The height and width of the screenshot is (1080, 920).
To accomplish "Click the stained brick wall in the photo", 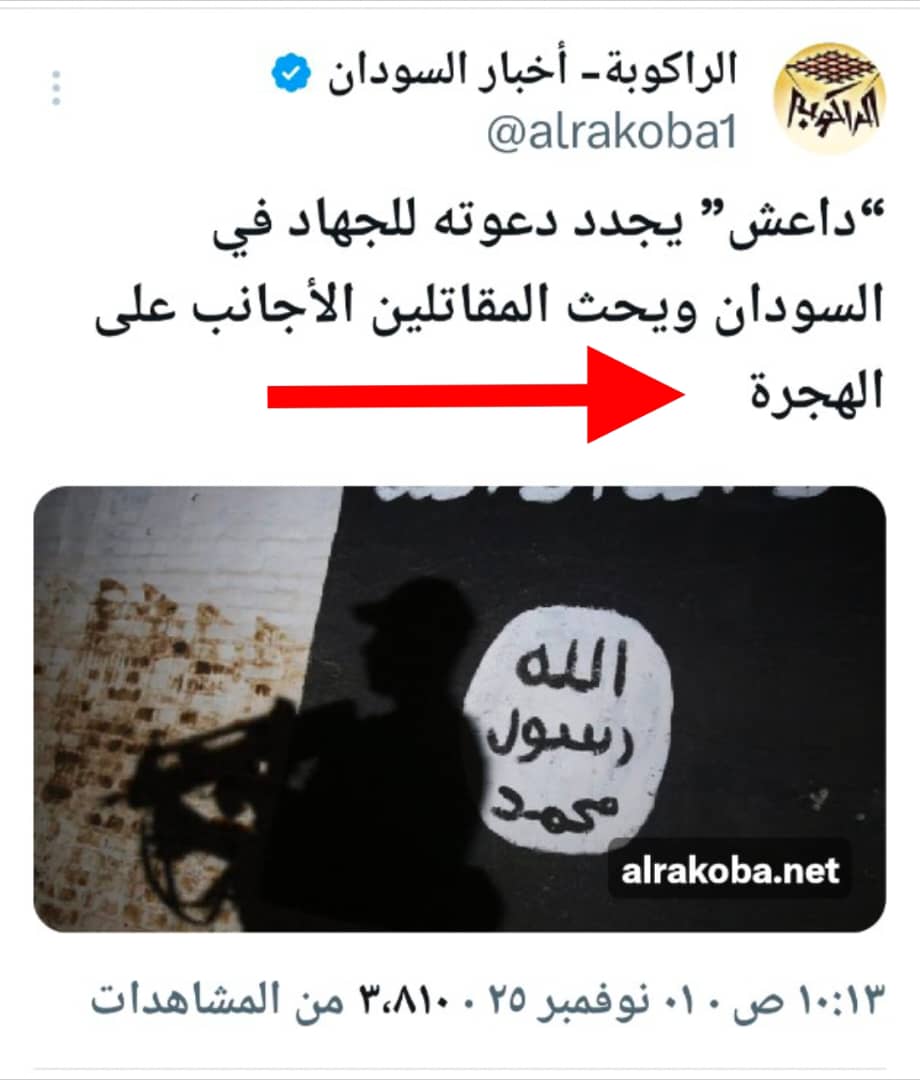I will point(158,689).
